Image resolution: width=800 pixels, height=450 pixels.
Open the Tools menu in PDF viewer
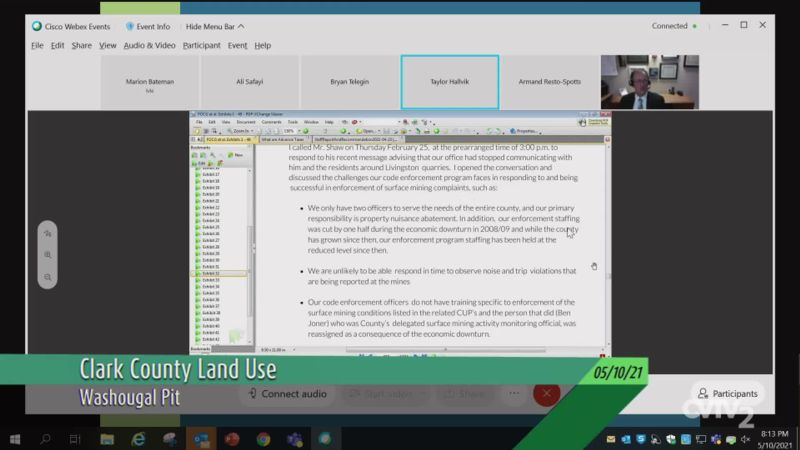point(293,122)
